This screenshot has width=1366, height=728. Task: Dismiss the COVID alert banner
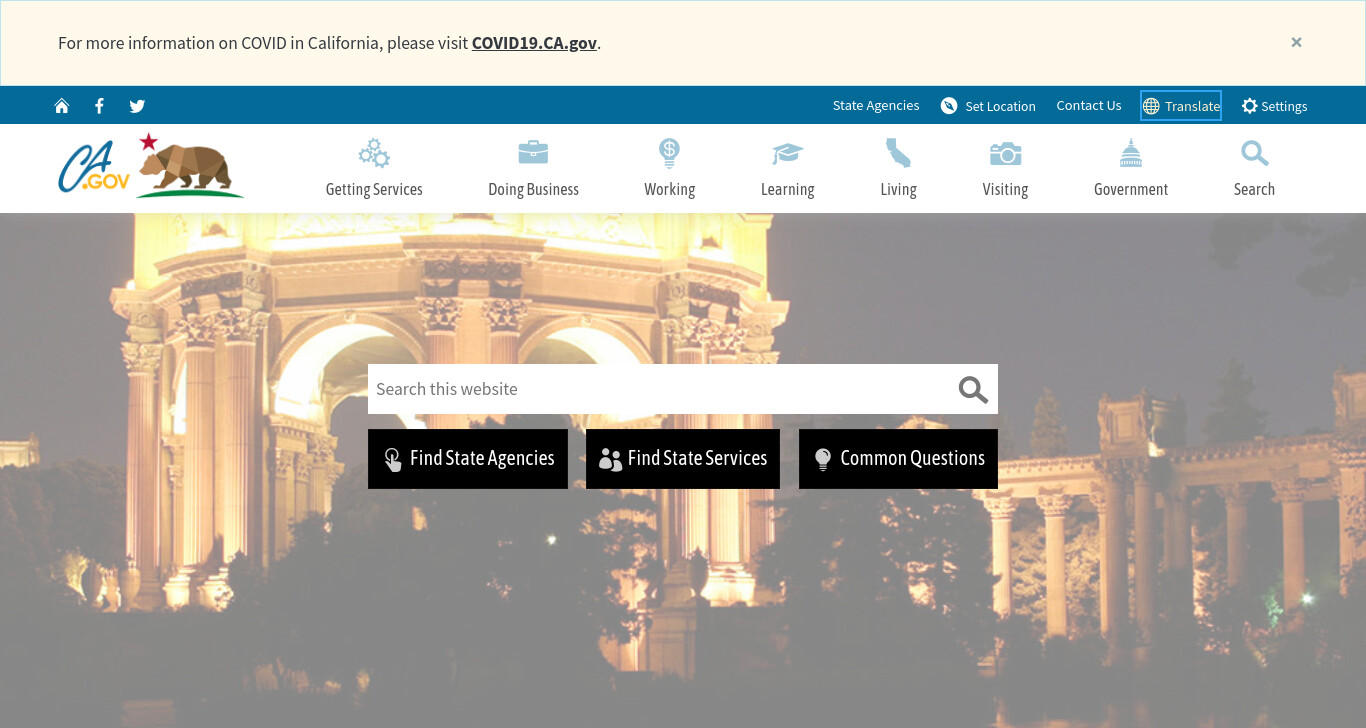(1296, 42)
